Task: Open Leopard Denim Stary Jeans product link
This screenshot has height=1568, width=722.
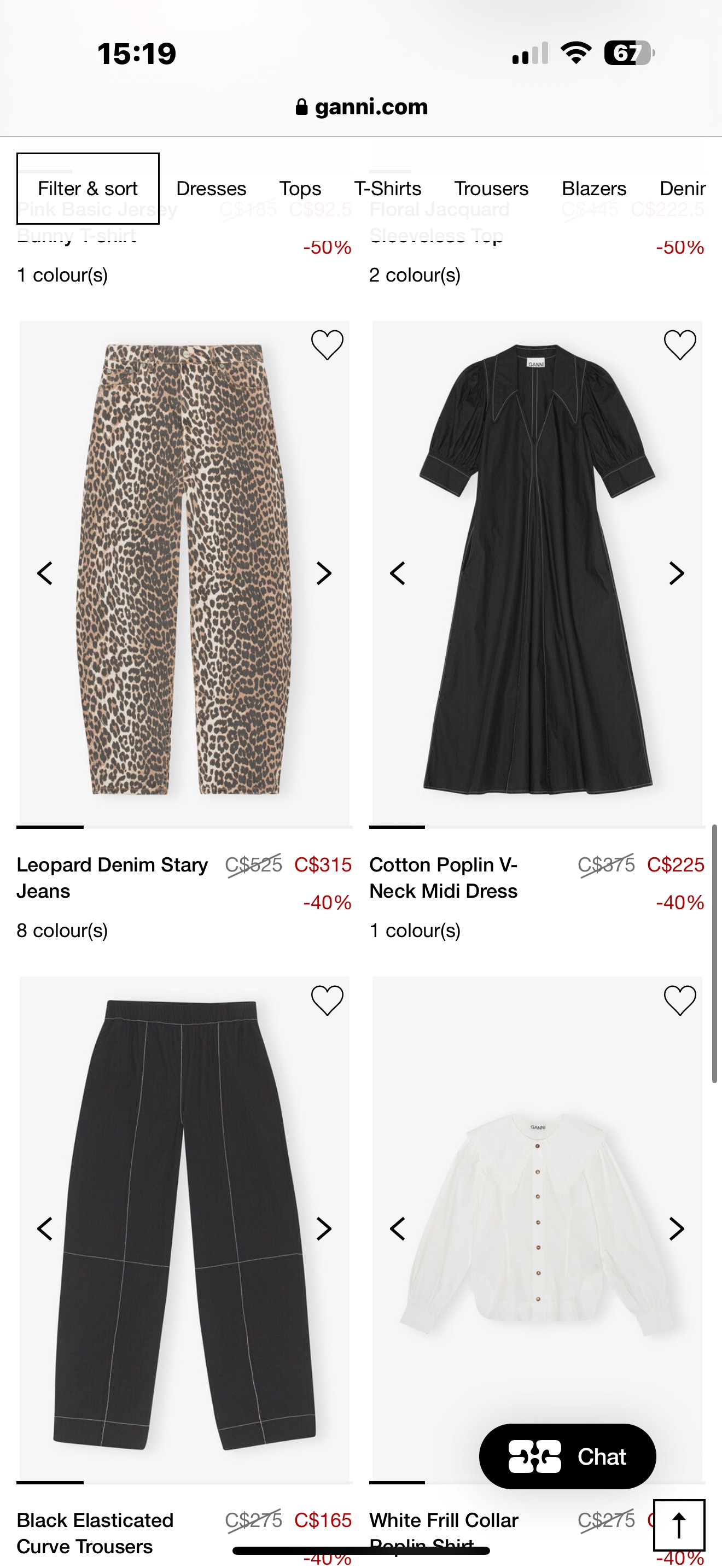Action: click(112, 877)
